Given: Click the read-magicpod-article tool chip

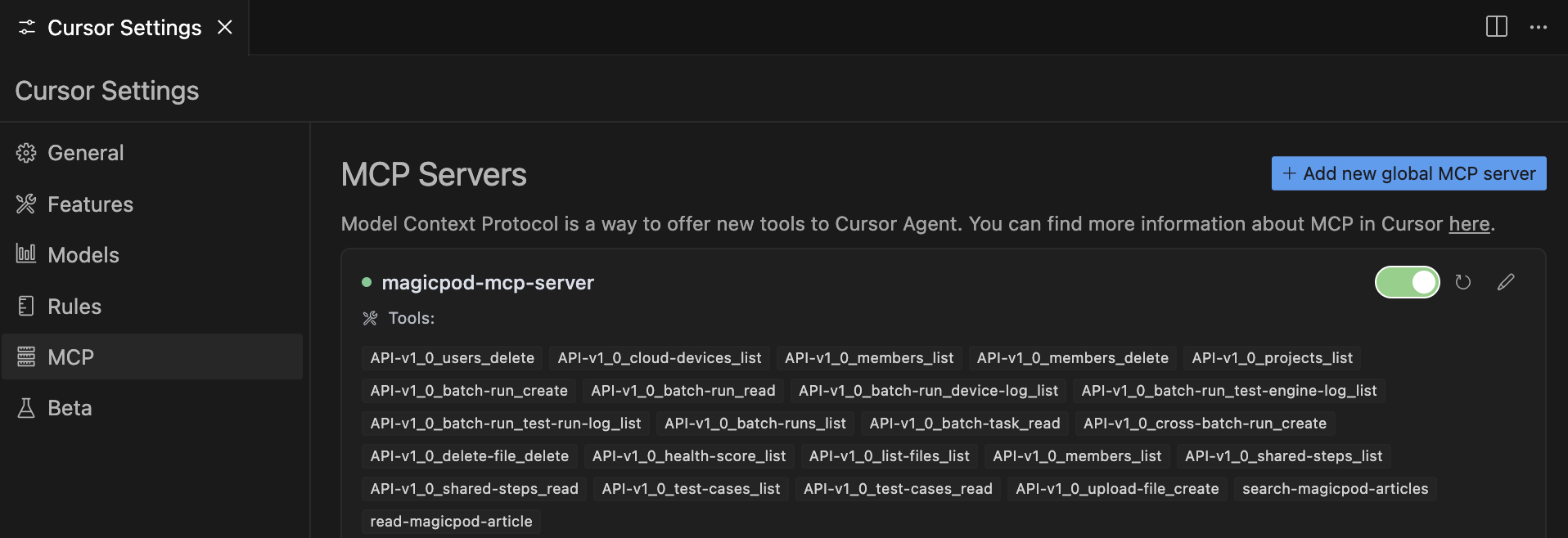Looking at the screenshot, I should [451, 522].
